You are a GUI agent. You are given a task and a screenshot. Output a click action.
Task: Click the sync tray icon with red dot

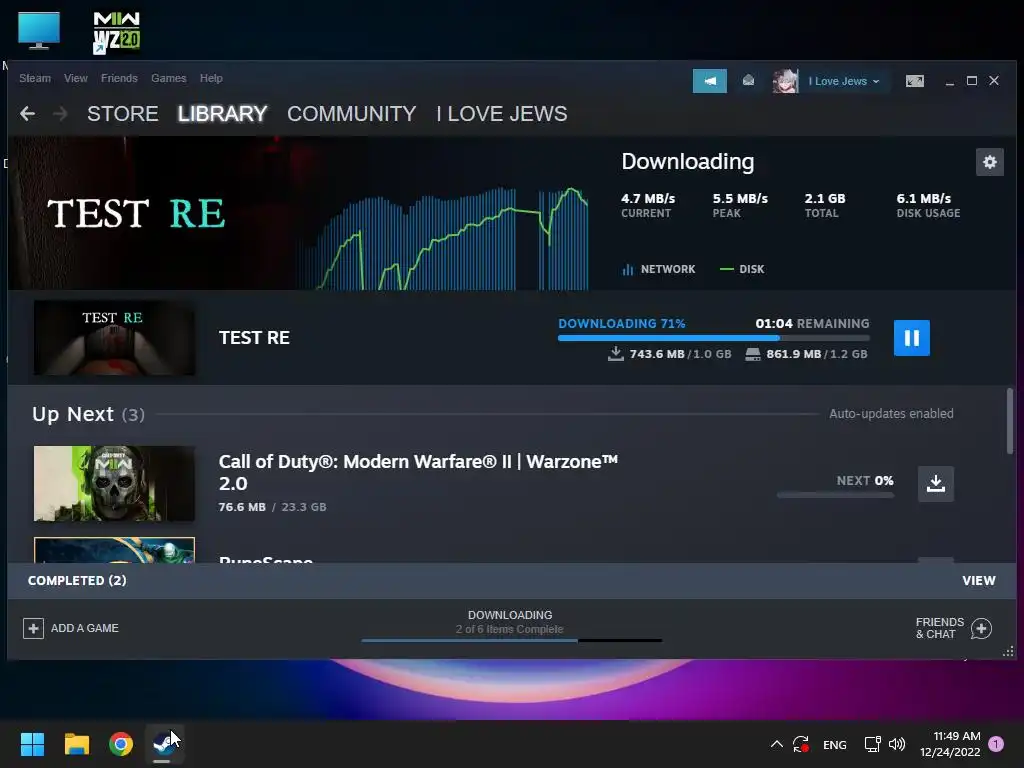[801, 744]
